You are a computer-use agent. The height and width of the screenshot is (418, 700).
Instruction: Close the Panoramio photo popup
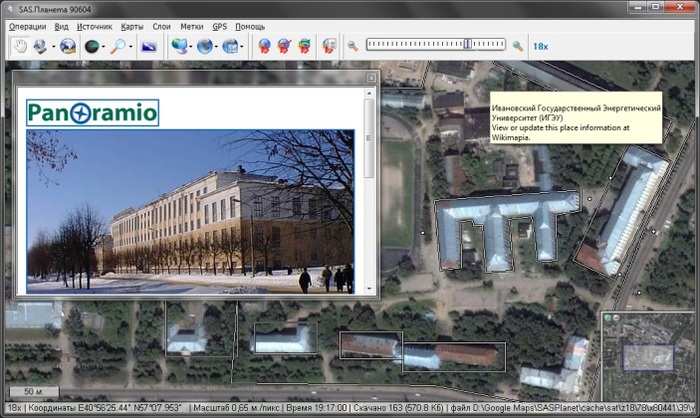pyautogui.click(x=369, y=76)
